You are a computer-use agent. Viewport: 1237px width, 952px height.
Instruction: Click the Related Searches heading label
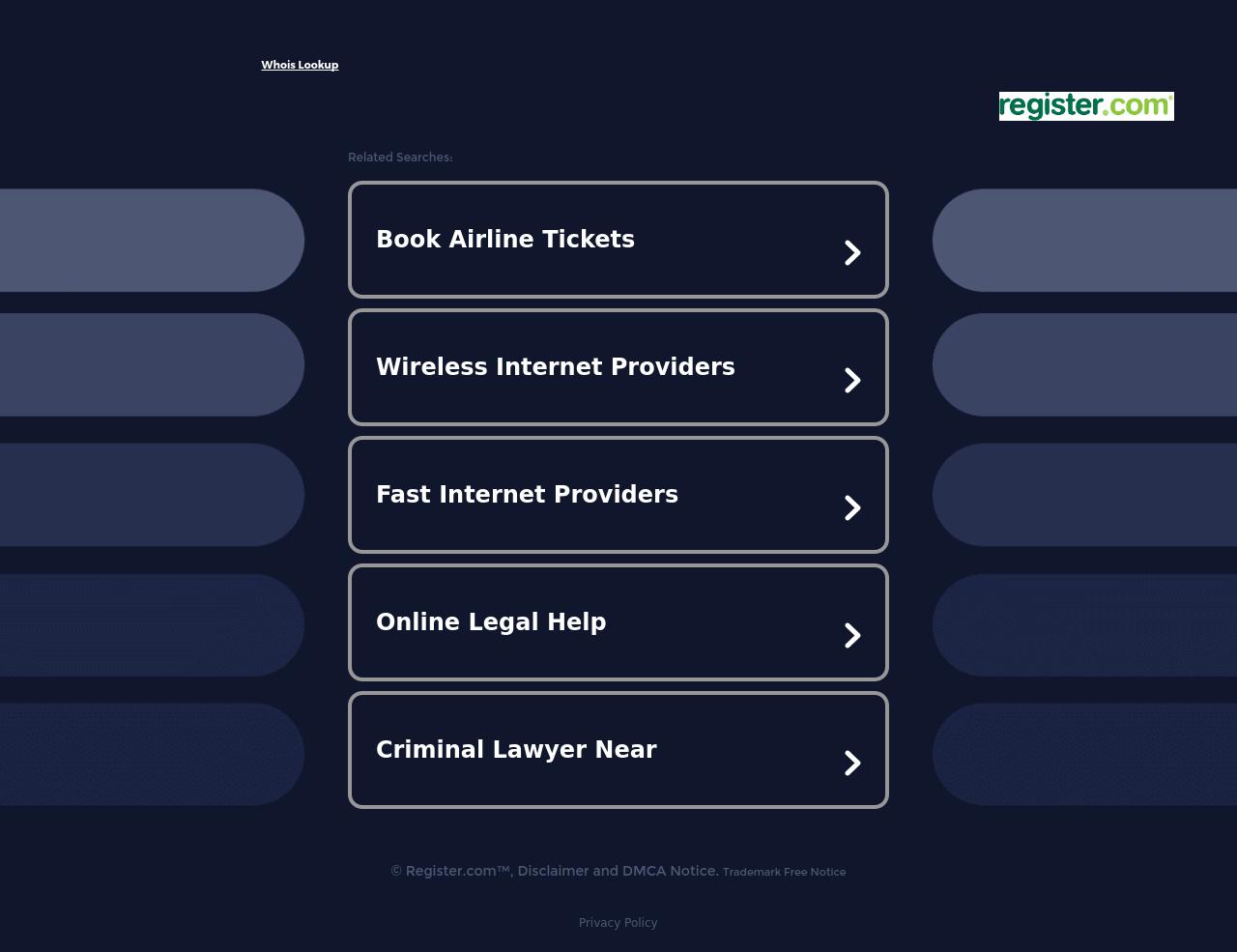point(400,158)
